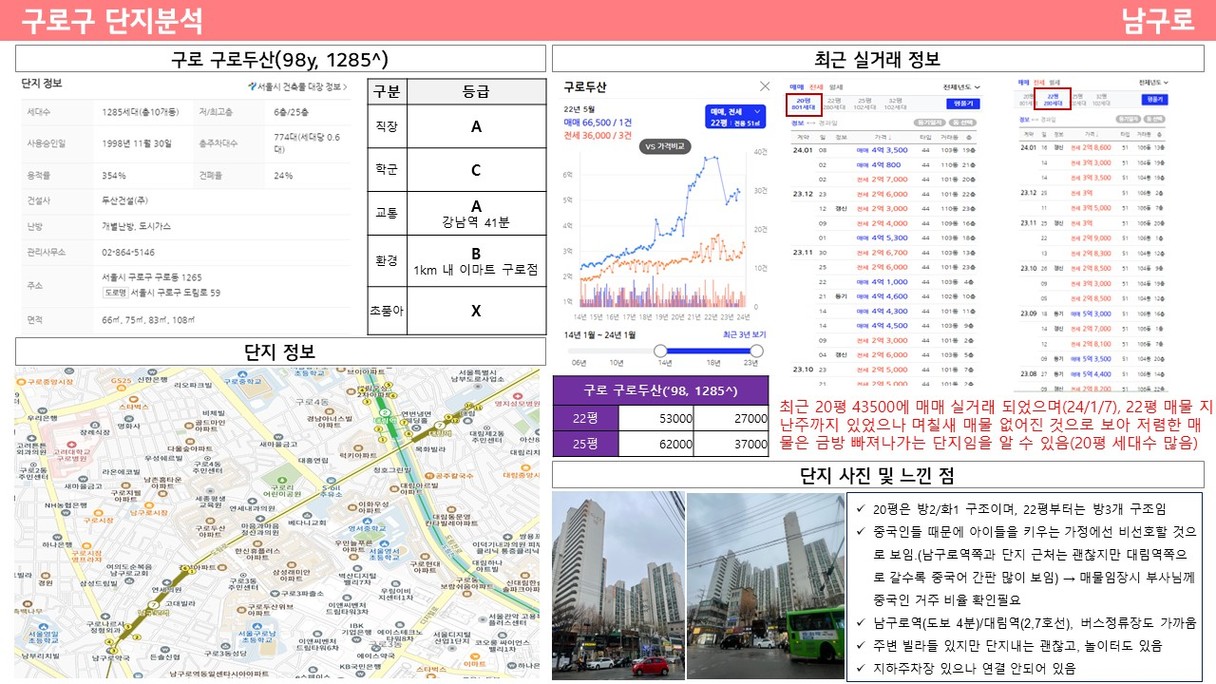The width and height of the screenshot is (1216, 684).
Task: Select 매매 tab in the right transaction list
Action: pyautogui.click(x=1023, y=83)
